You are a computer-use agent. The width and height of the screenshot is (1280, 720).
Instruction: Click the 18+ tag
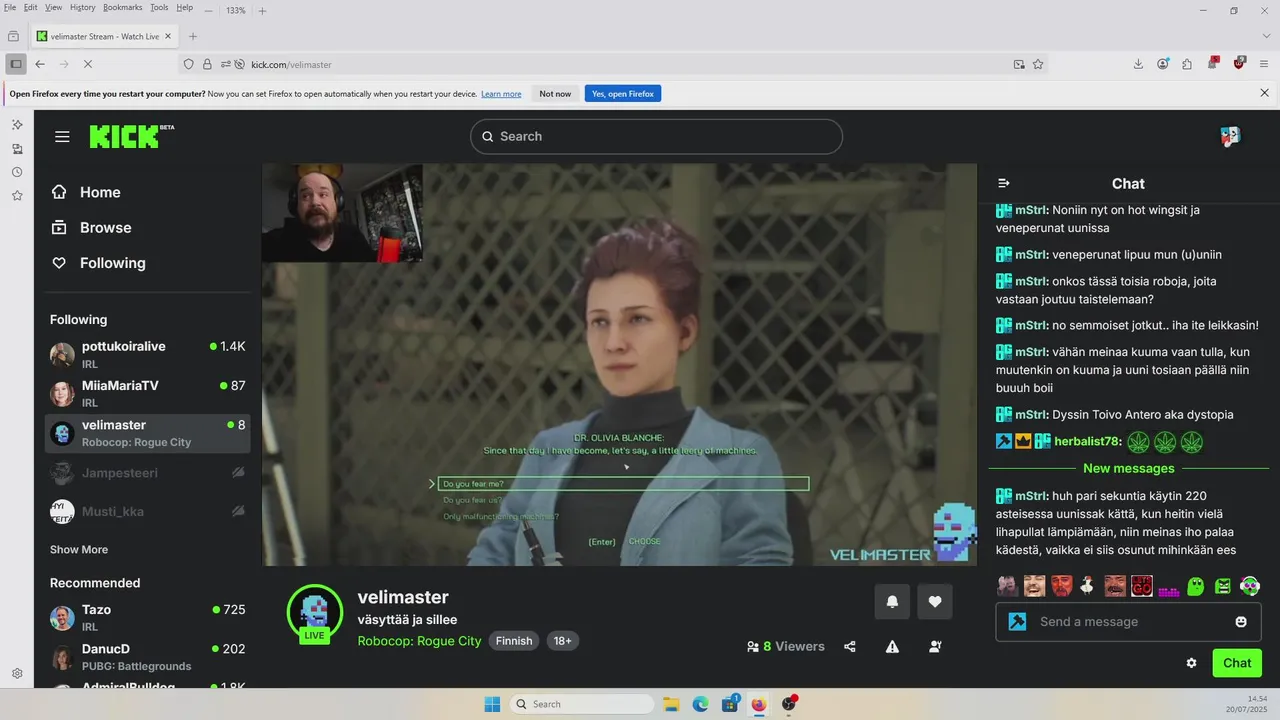tap(562, 641)
